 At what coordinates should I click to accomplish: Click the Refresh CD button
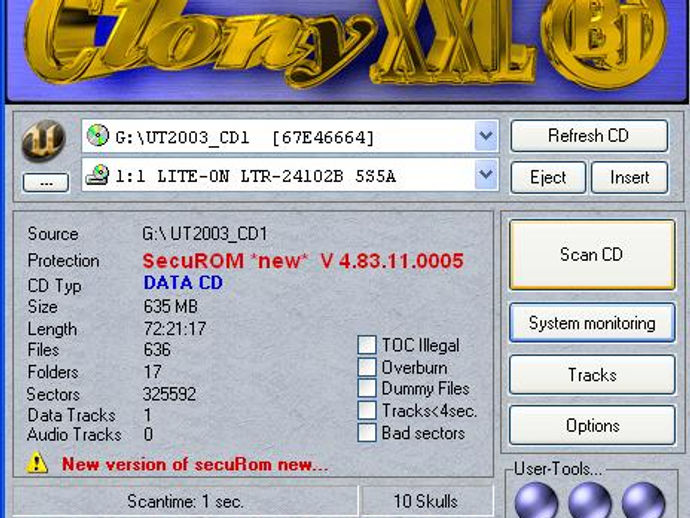589,136
